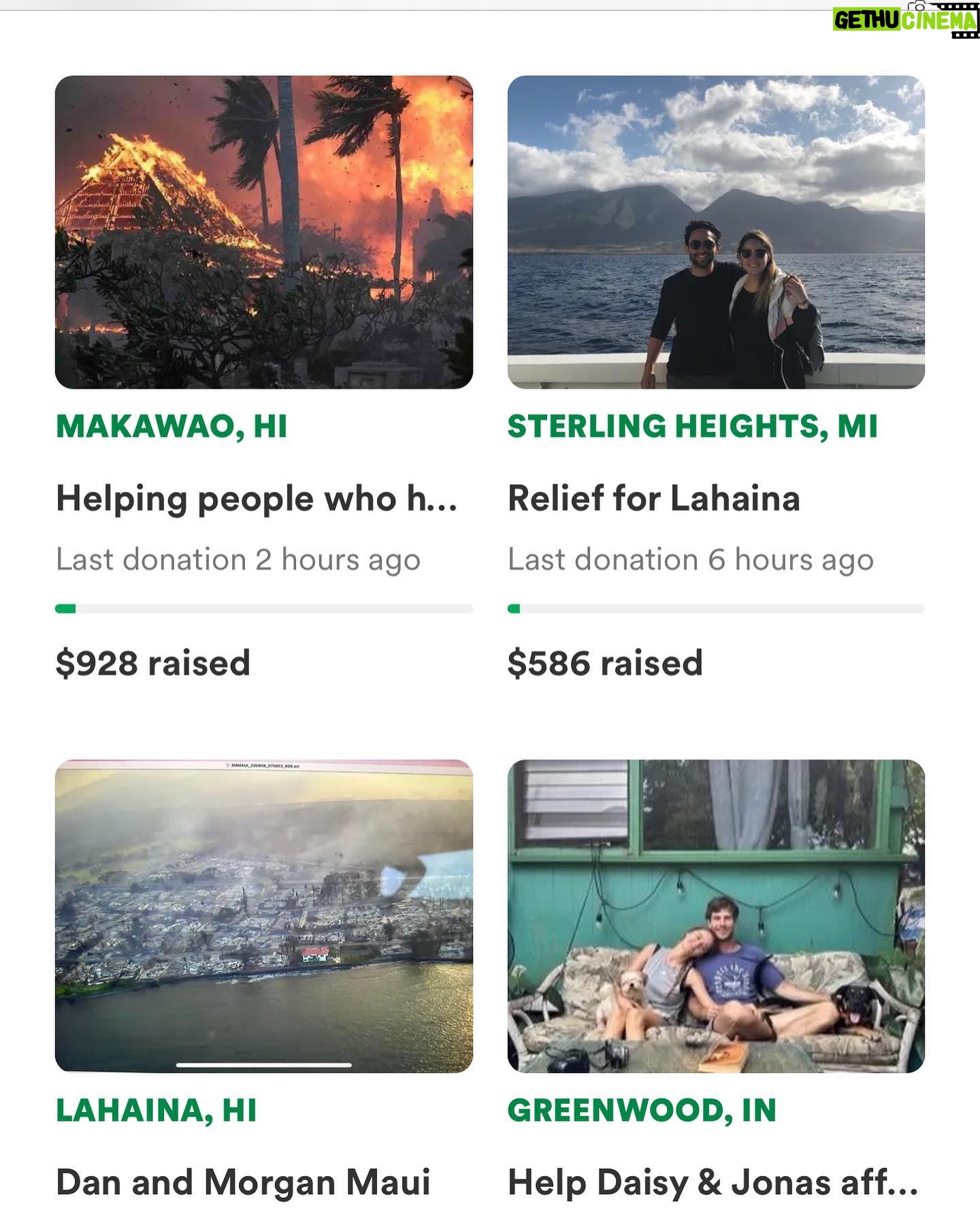Viewport: 980px width, 1225px height.
Task: Click the MAKAWAO, HI location label
Action: point(171,427)
